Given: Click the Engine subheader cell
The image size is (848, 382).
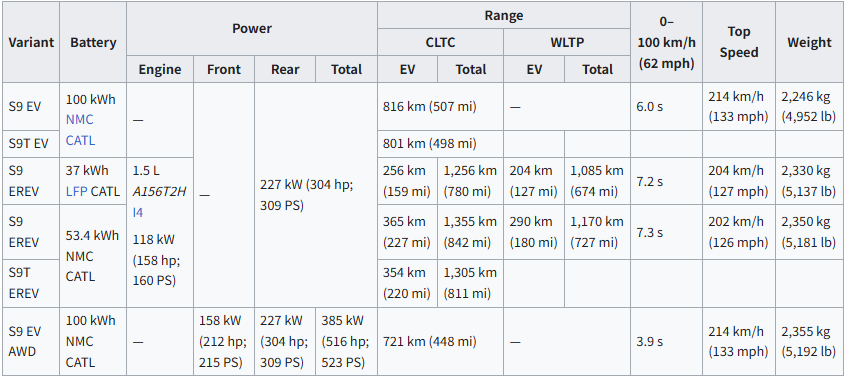Looking at the screenshot, I should [160, 69].
